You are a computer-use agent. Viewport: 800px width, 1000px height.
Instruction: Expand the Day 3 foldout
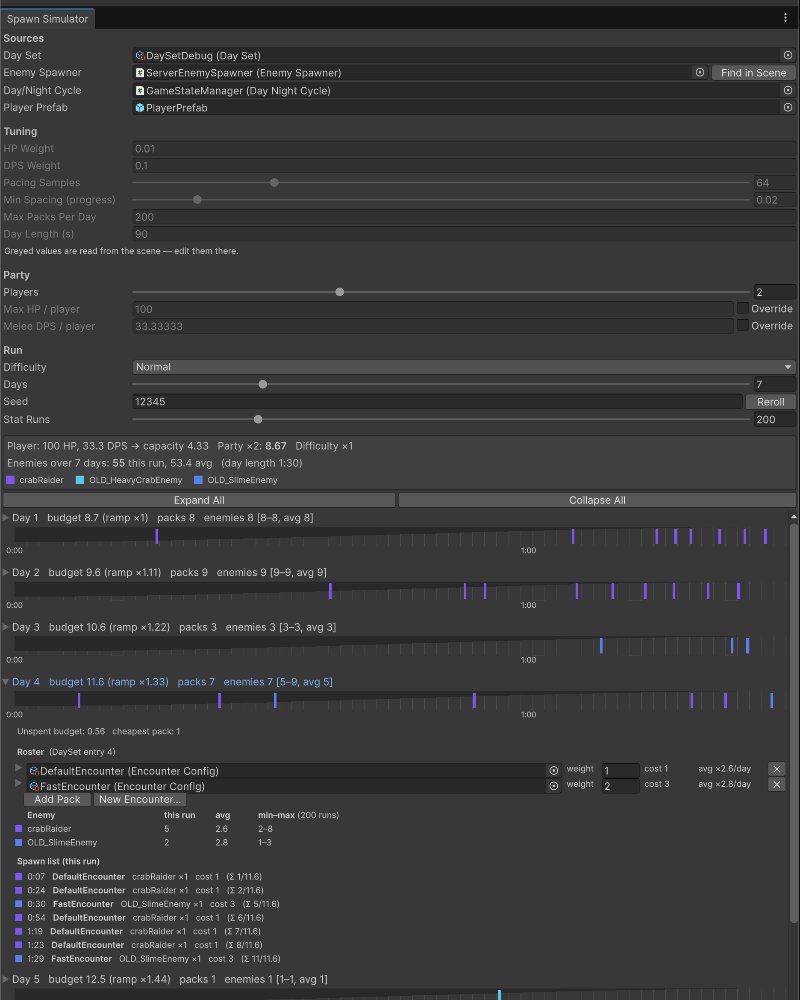click(6, 628)
